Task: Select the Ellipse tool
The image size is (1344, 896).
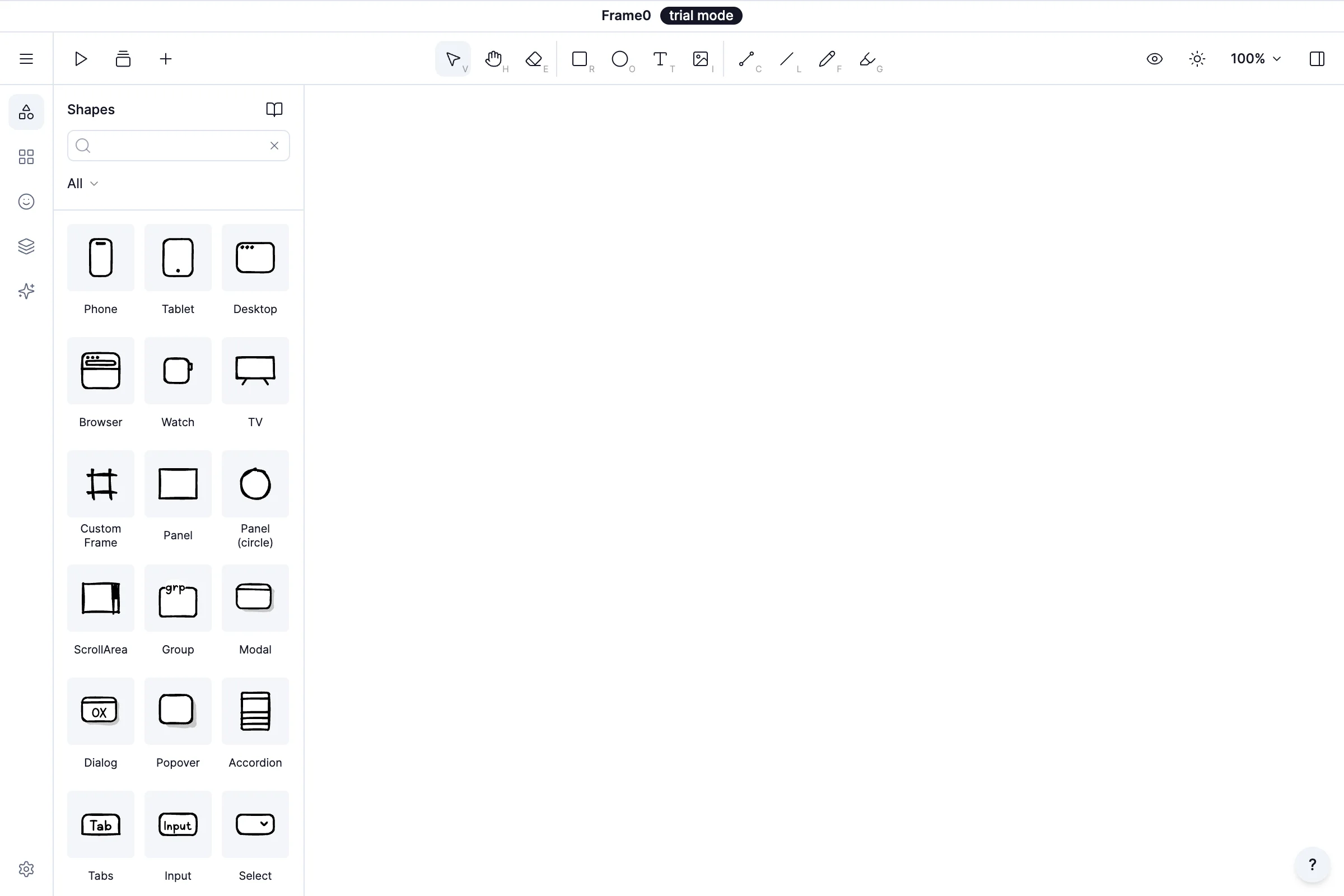Action: pos(620,59)
